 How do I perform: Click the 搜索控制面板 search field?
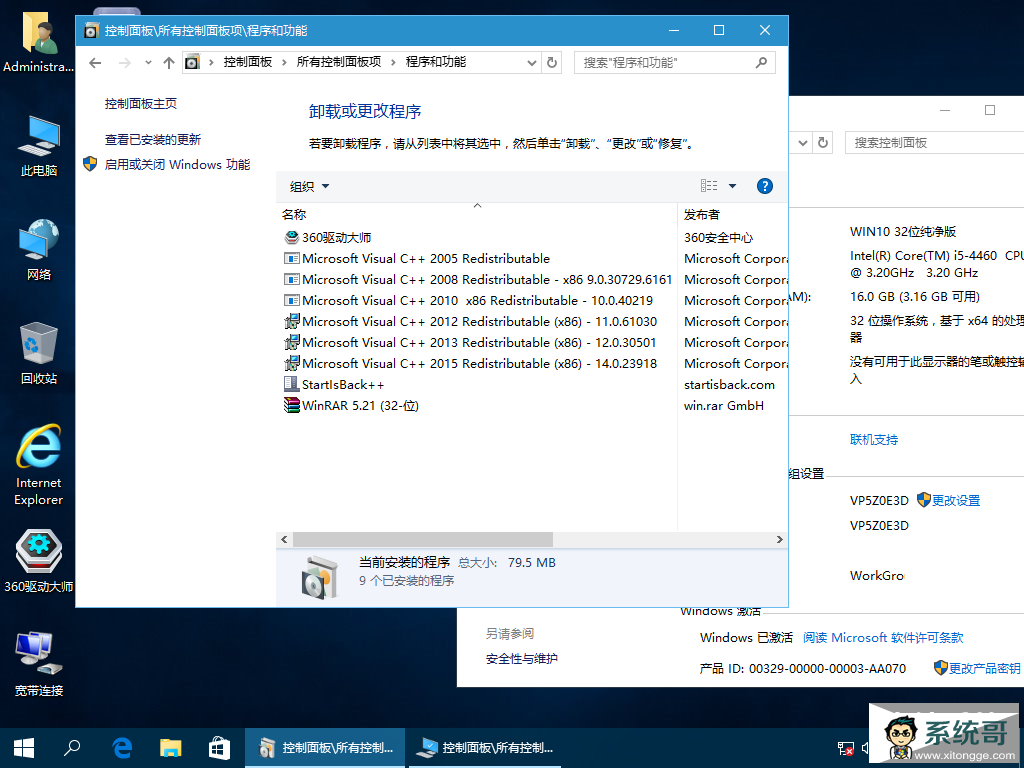[935, 142]
